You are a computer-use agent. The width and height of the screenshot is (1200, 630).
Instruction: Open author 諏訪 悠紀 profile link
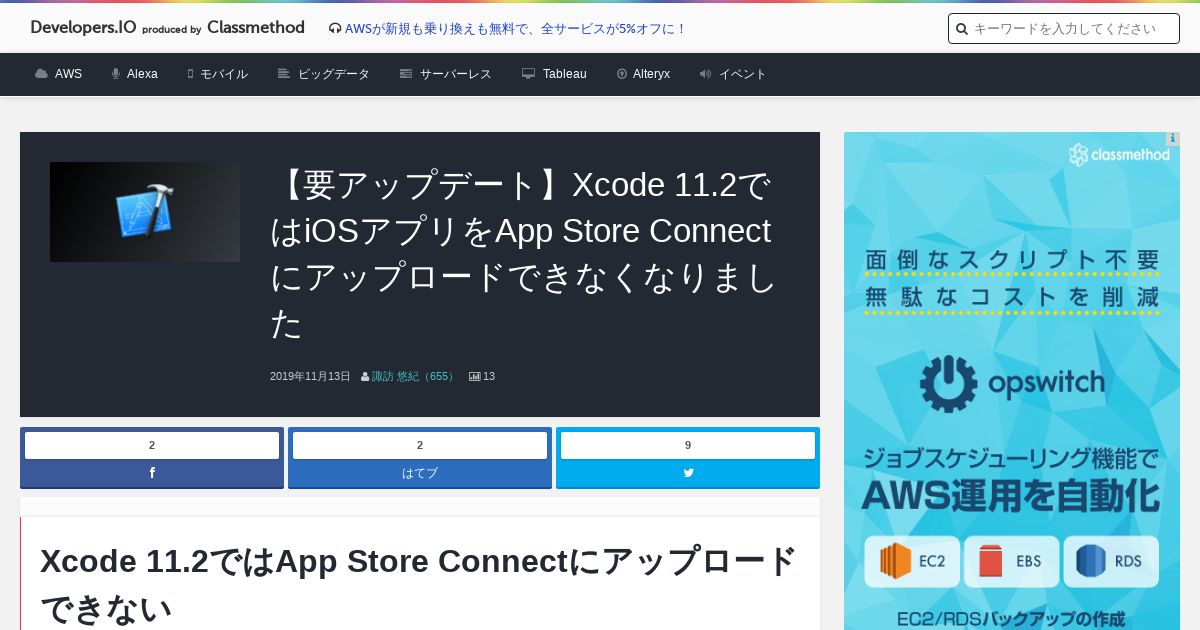click(414, 377)
